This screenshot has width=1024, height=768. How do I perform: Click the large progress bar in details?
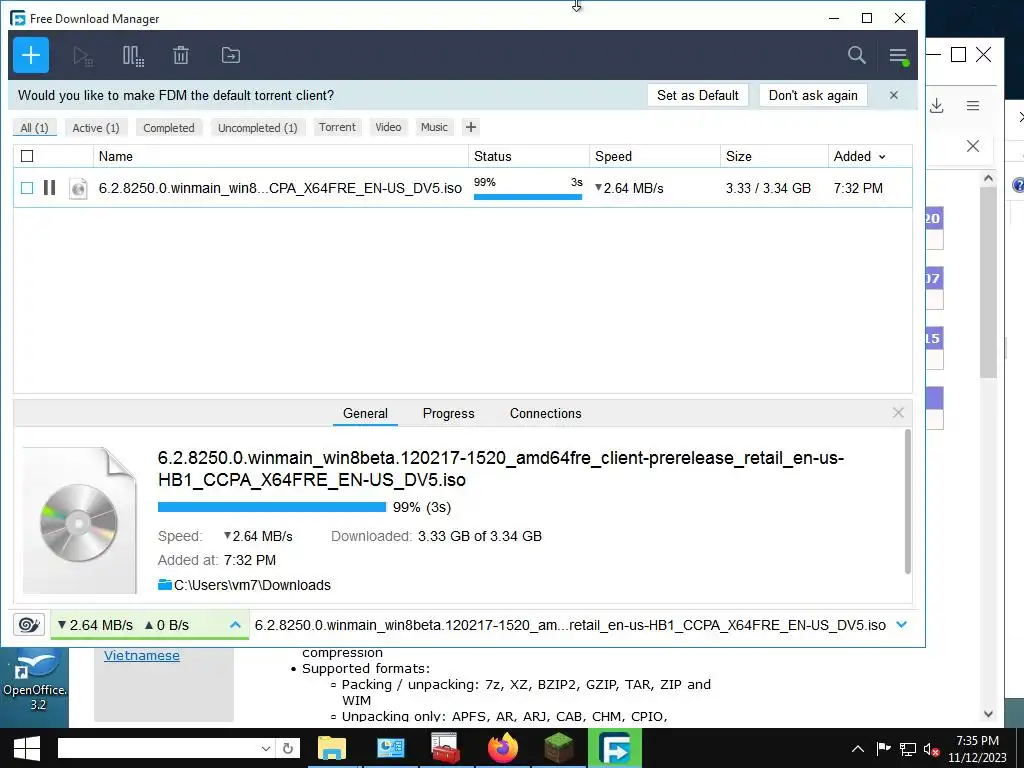pos(272,507)
